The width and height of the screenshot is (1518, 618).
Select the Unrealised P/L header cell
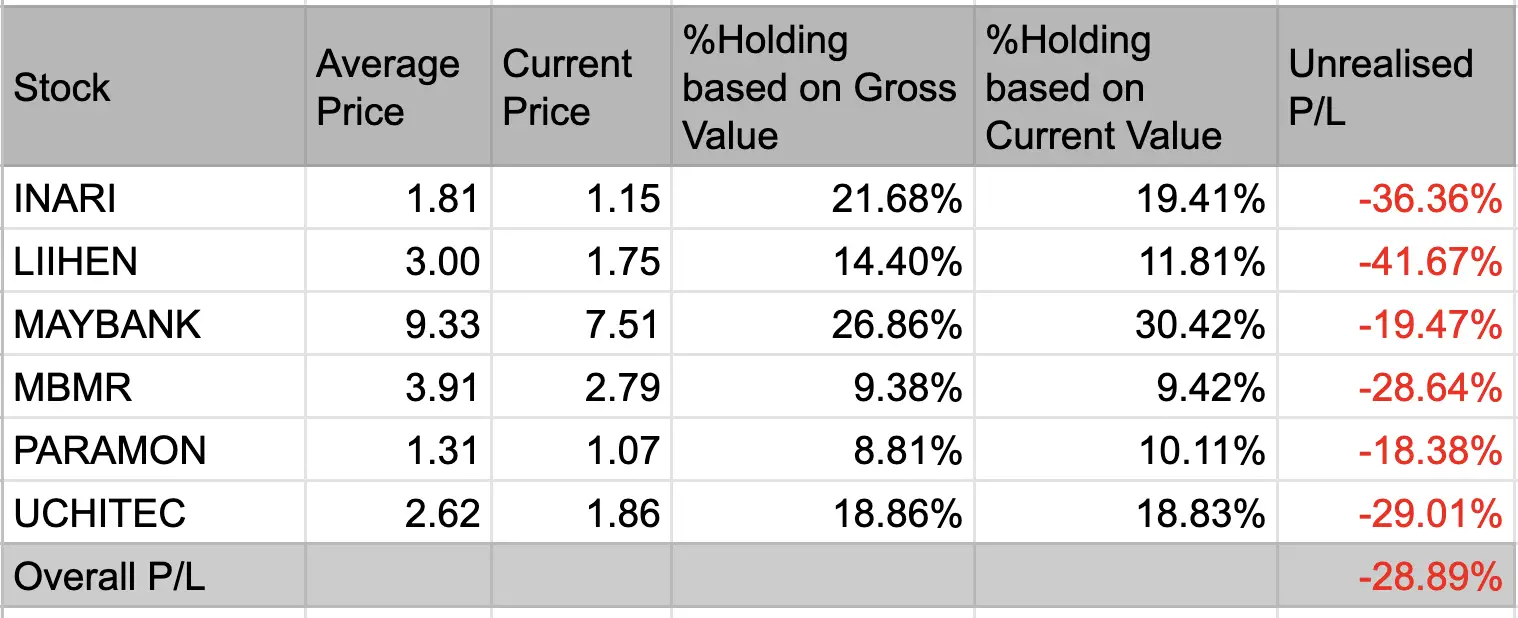(x=1398, y=87)
